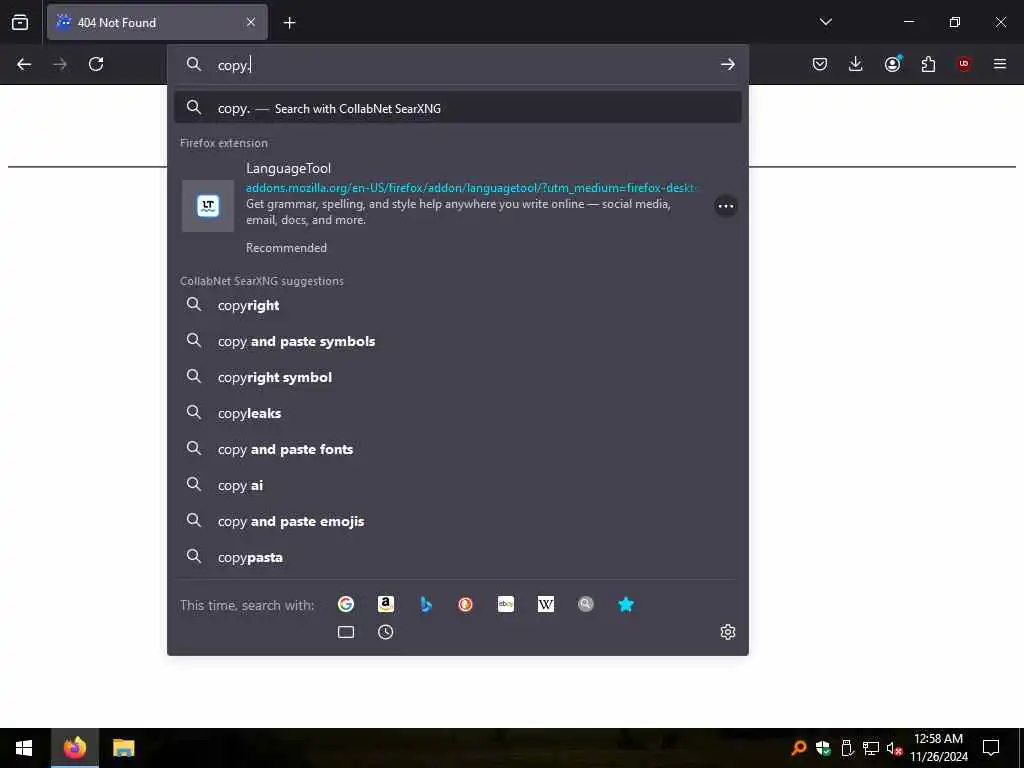
Task: Open a new tab with plus button
Action: [x=289, y=23]
